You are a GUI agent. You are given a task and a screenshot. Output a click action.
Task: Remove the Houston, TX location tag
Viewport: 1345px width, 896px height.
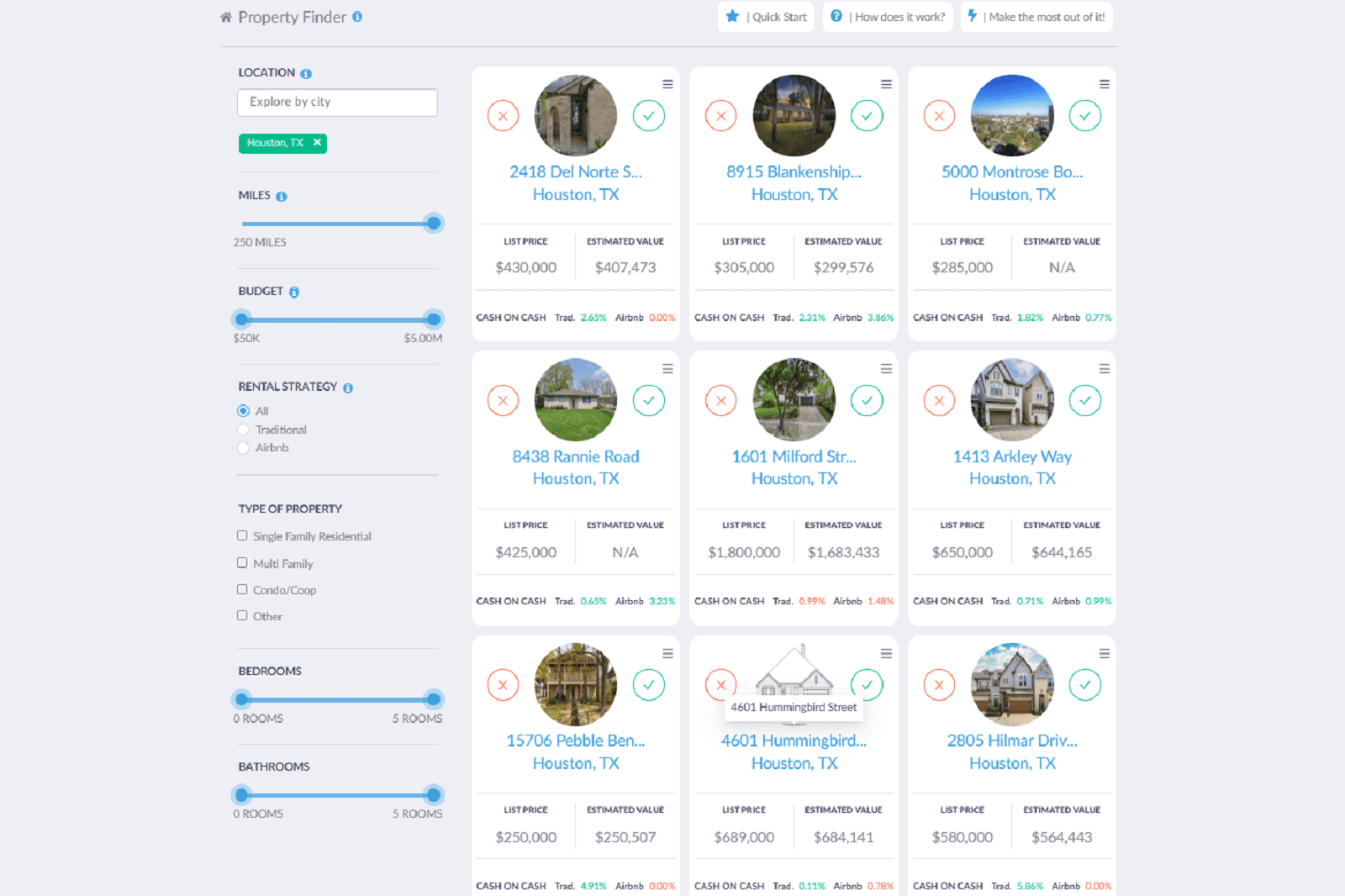pos(317,143)
